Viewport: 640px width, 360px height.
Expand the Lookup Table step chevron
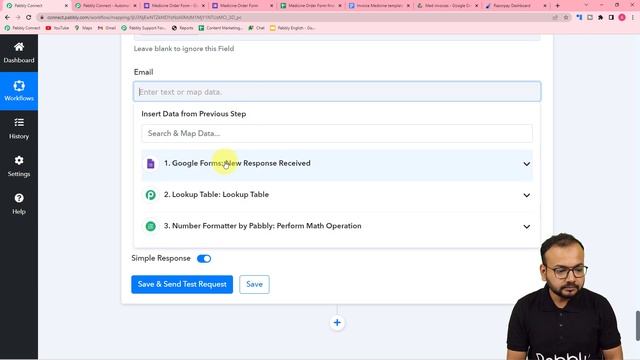[x=527, y=196]
